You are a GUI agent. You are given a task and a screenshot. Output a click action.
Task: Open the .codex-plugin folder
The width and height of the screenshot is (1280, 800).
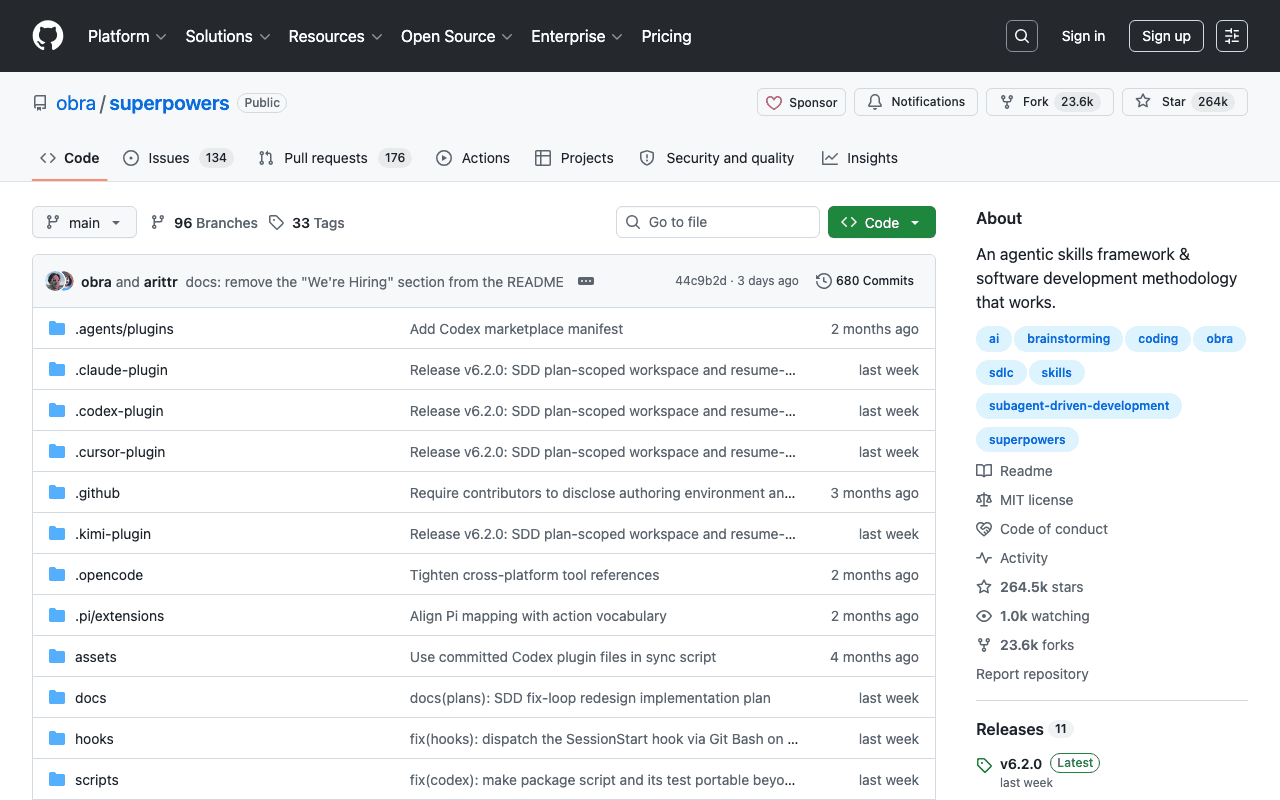pos(119,411)
